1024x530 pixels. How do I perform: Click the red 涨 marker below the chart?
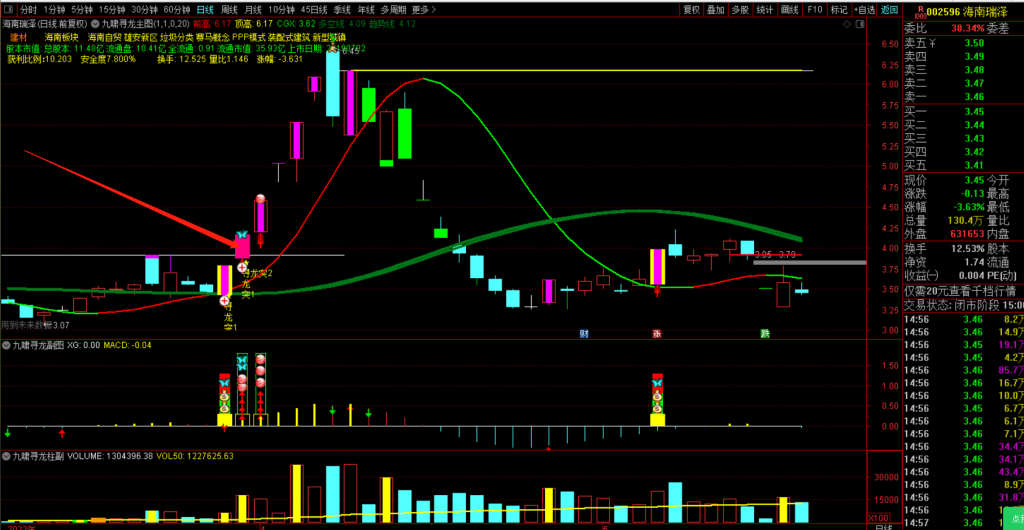coord(657,333)
